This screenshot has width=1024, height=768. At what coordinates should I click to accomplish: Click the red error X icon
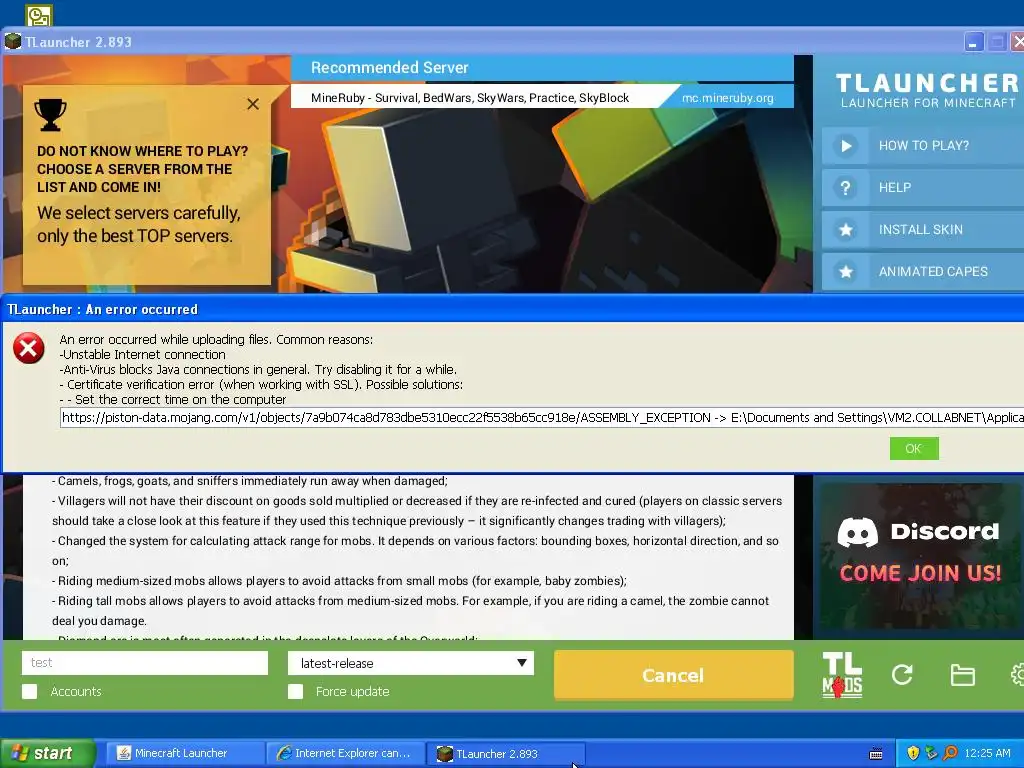coord(29,348)
